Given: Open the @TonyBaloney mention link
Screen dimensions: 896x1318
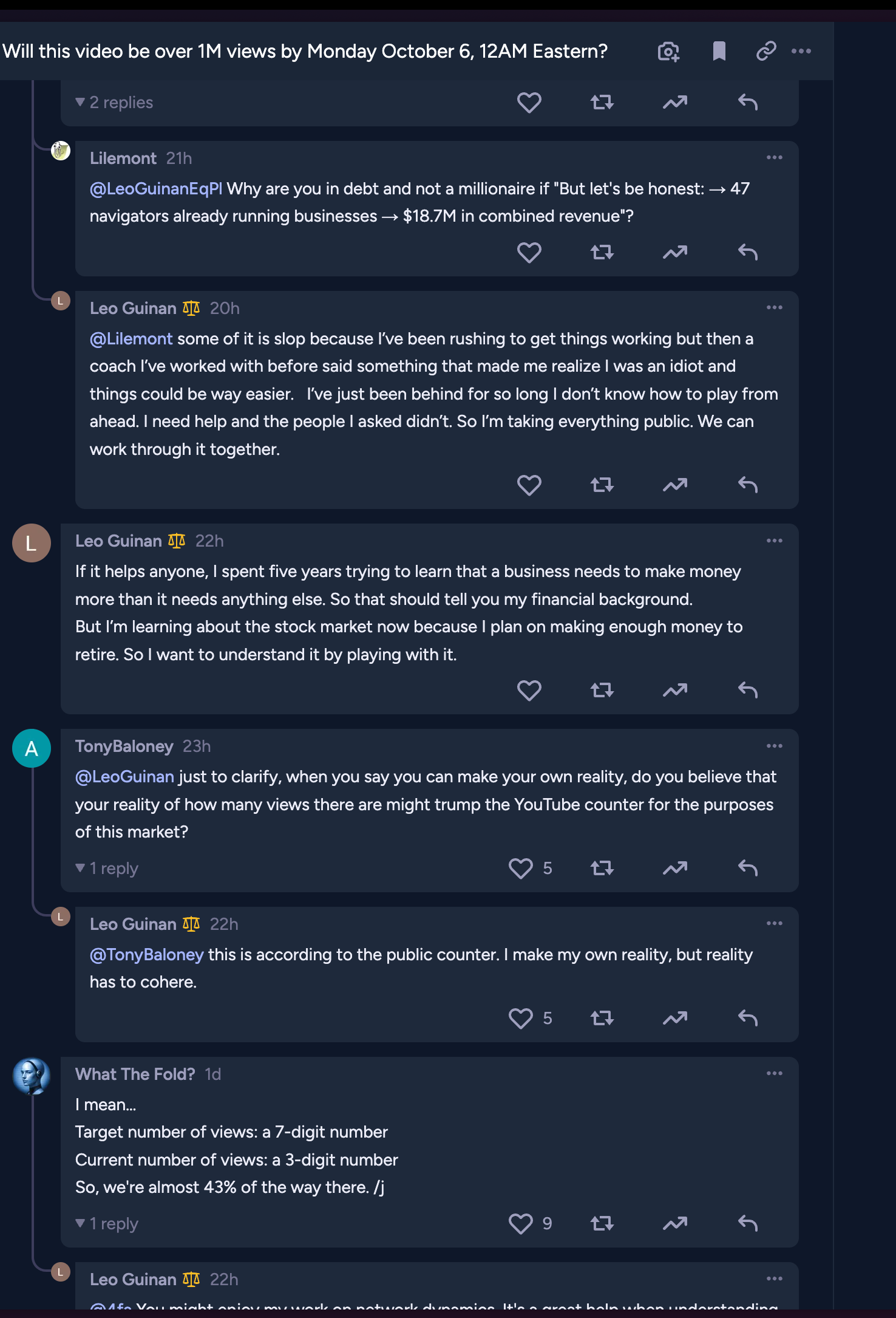Looking at the screenshot, I should [x=147, y=955].
